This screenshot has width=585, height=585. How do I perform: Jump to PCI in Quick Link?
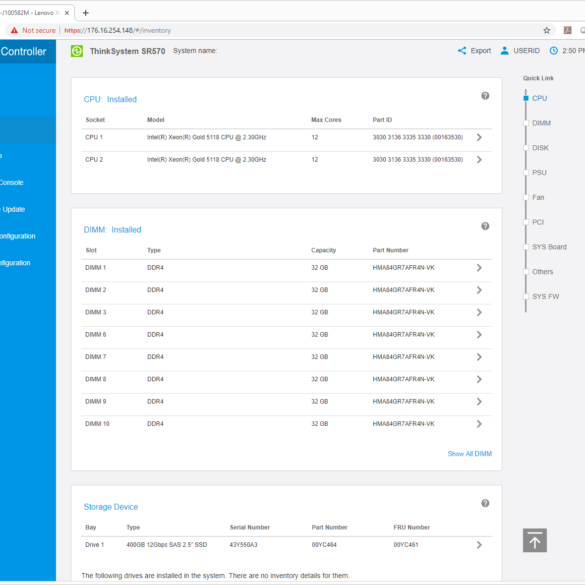tap(538, 222)
